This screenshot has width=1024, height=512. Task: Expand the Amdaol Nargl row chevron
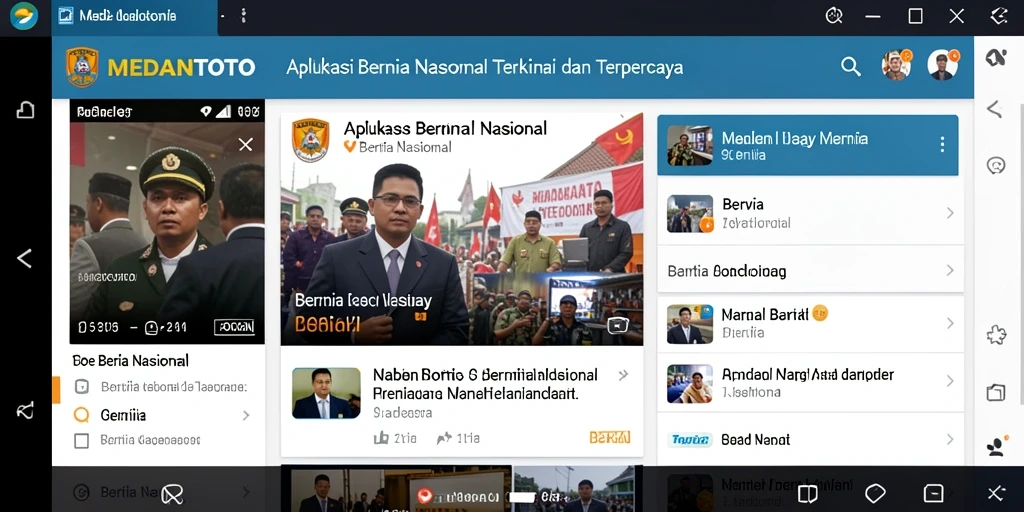click(x=950, y=381)
